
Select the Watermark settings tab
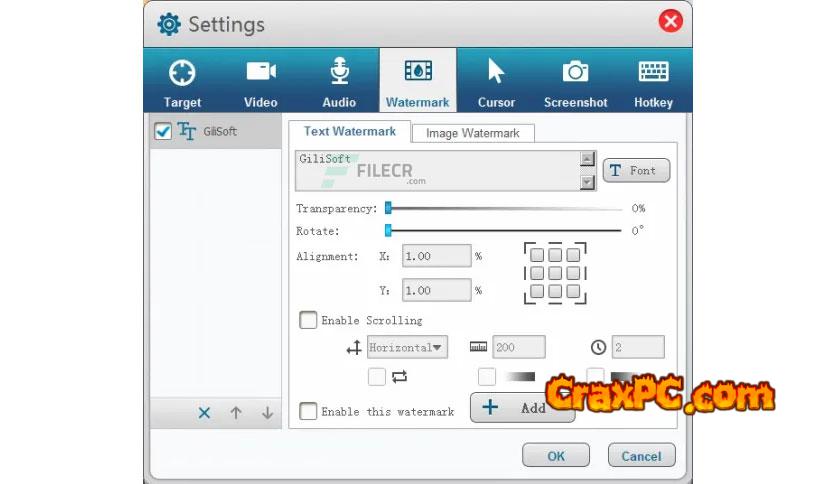coord(417,81)
